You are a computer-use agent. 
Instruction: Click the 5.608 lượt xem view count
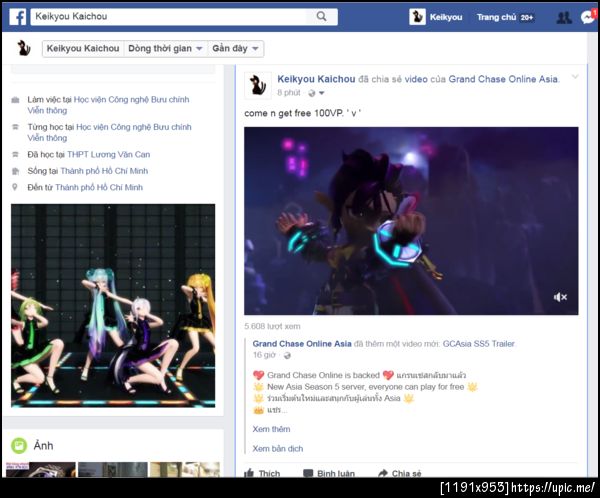coord(272,327)
